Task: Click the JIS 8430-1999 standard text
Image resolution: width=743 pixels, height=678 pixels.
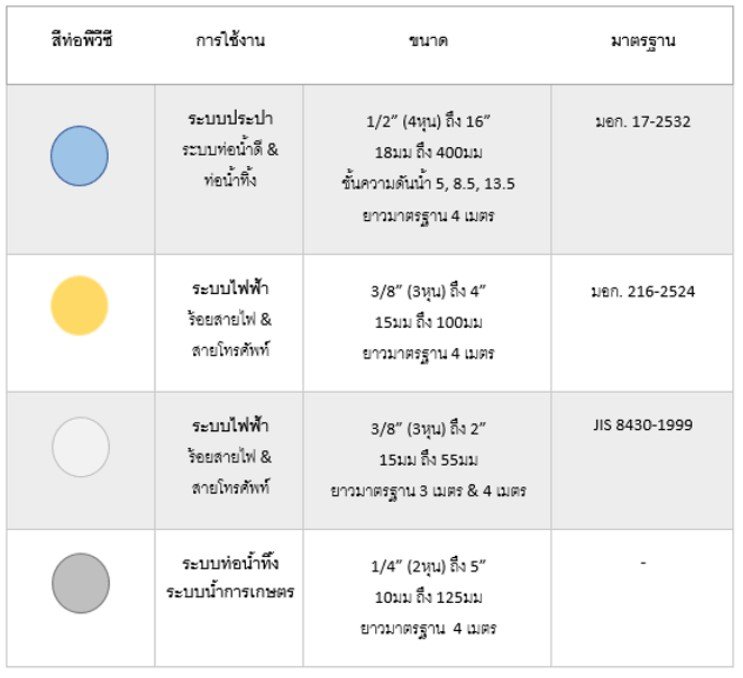Action: pos(642,425)
